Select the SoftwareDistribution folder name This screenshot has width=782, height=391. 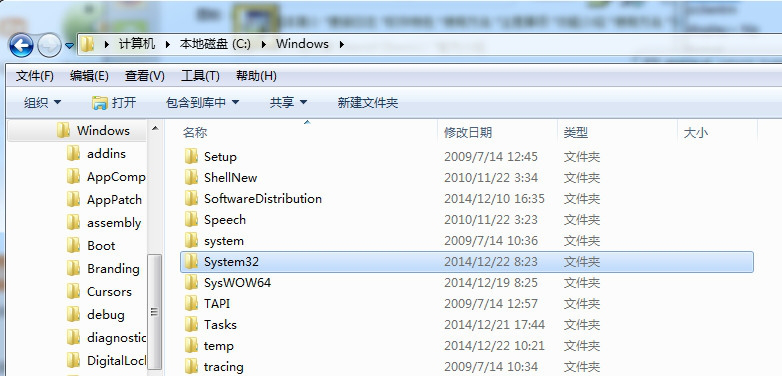[263, 198]
